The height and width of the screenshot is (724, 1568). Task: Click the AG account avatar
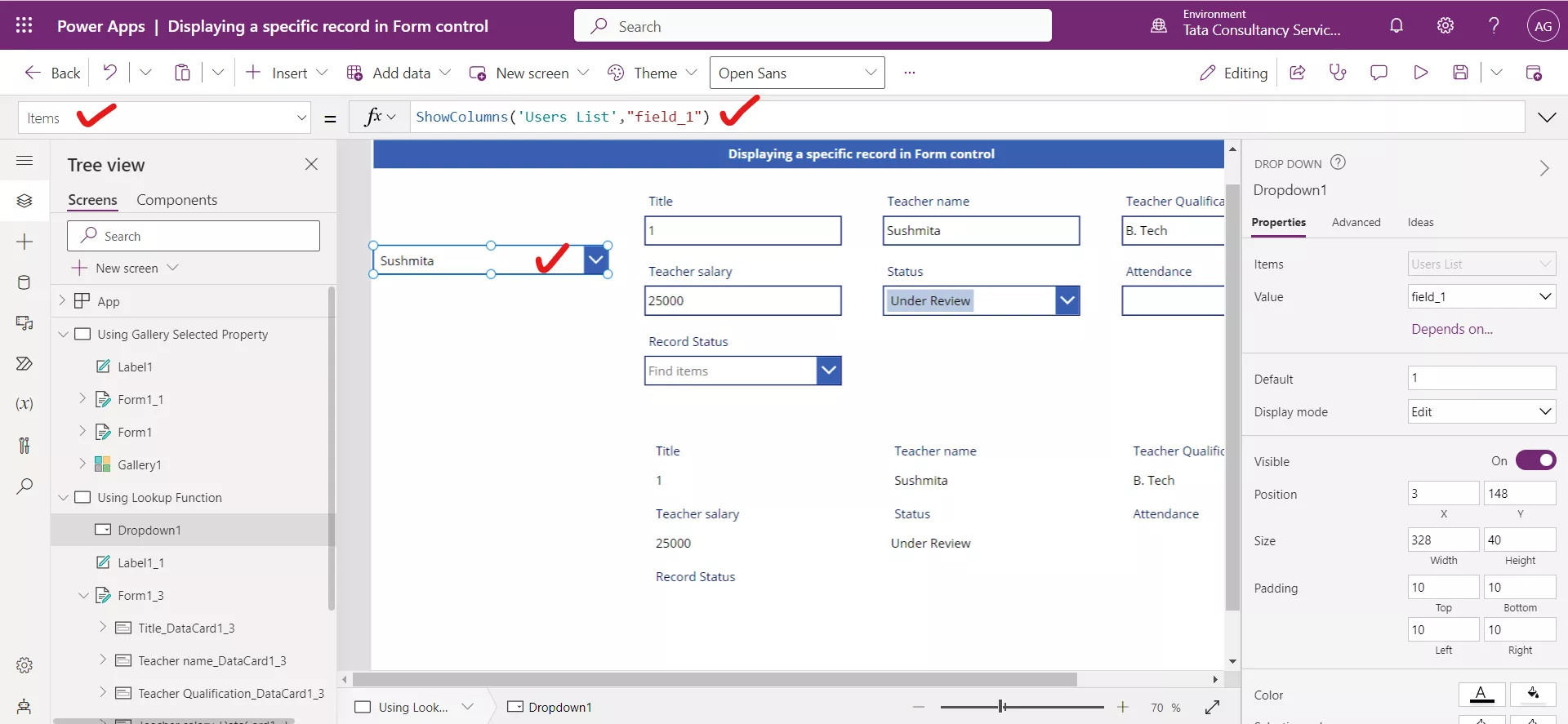[x=1543, y=25]
